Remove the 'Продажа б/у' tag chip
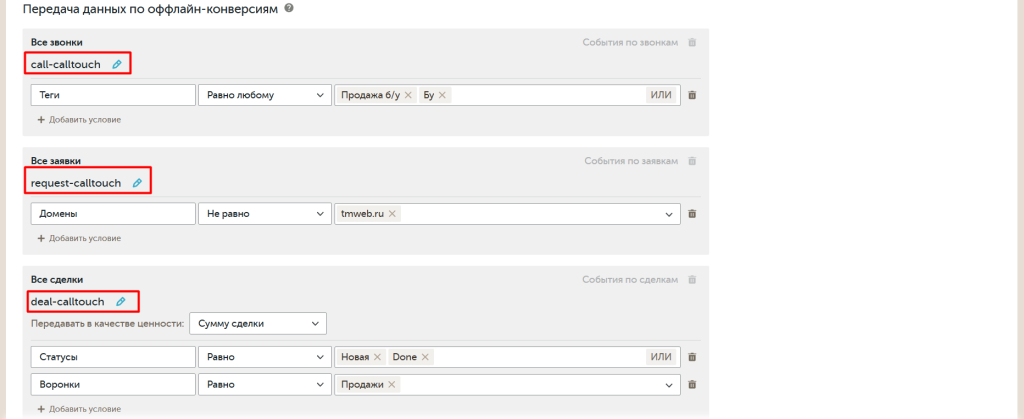The height and width of the screenshot is (419, 1024). (408, 95)
